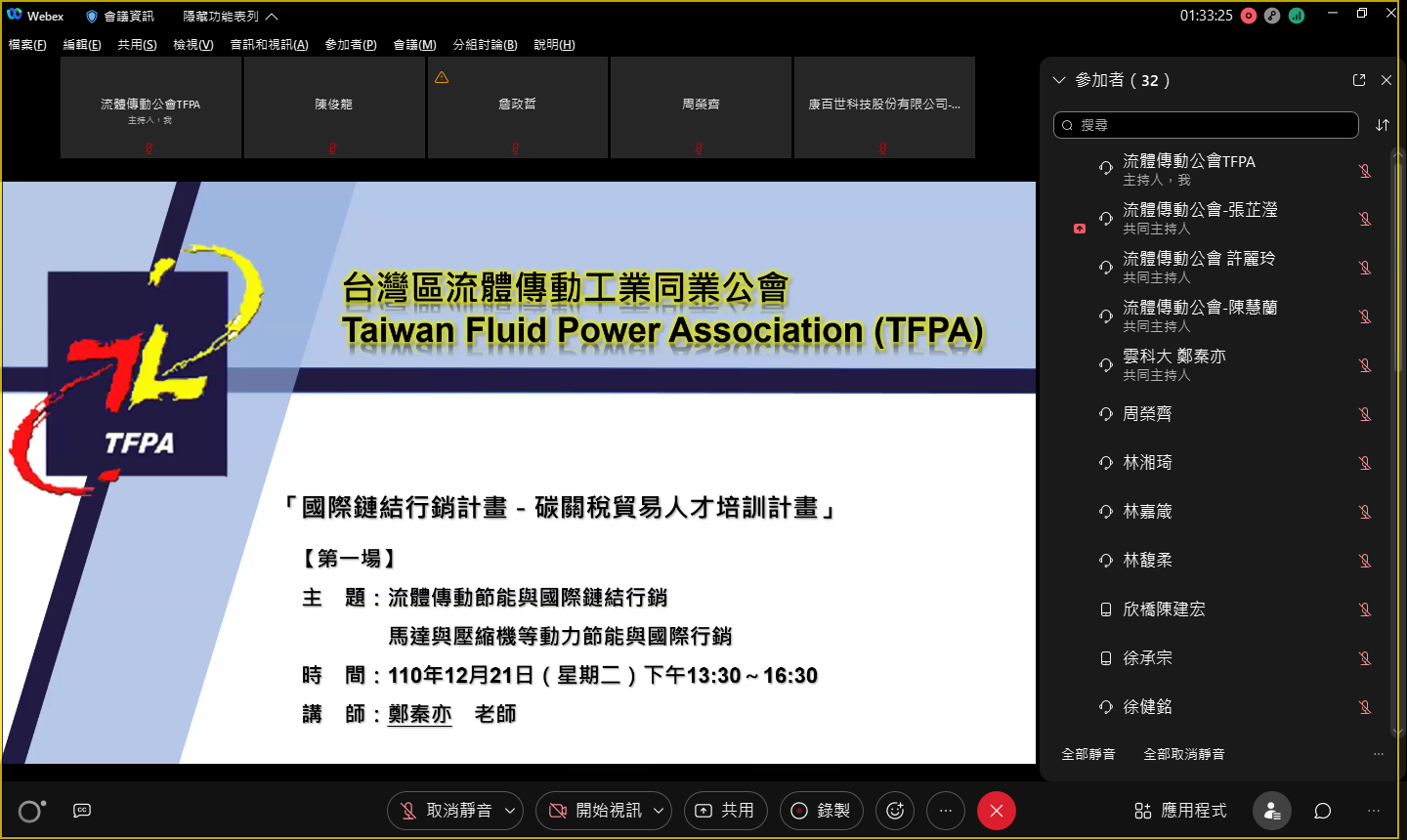Click the headset icon for 徐健銘
The height and width of the screenshot is (840, 1407).
point(1106,707)
